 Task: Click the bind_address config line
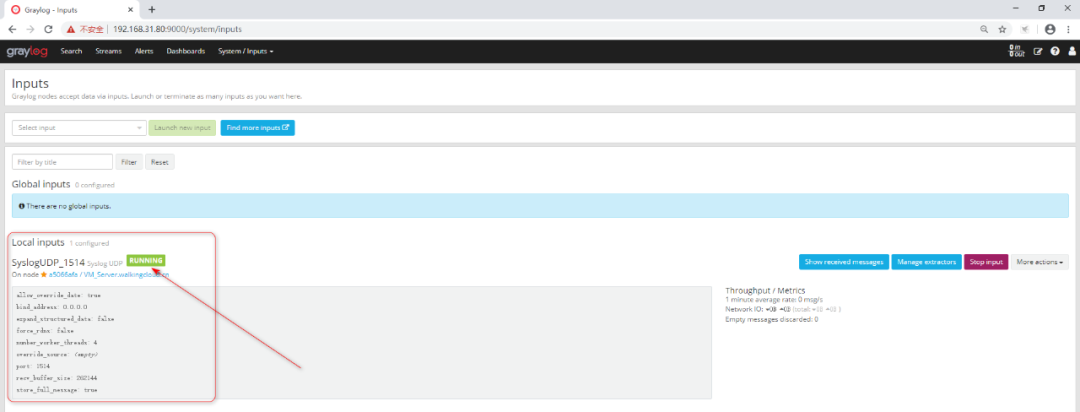[52, 307]
